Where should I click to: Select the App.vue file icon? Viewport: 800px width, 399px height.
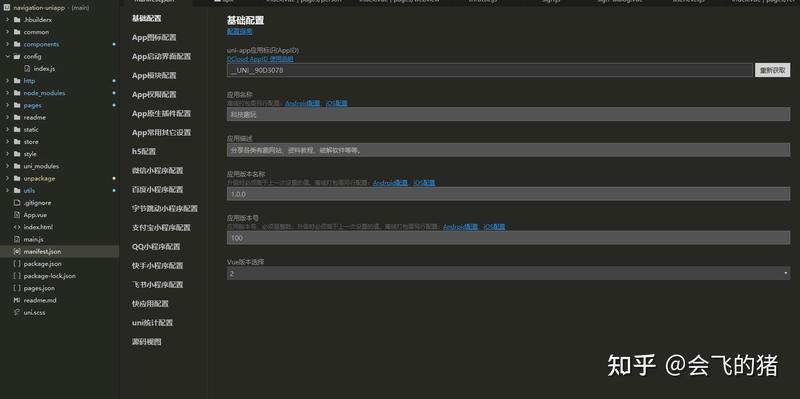(17, 215)
